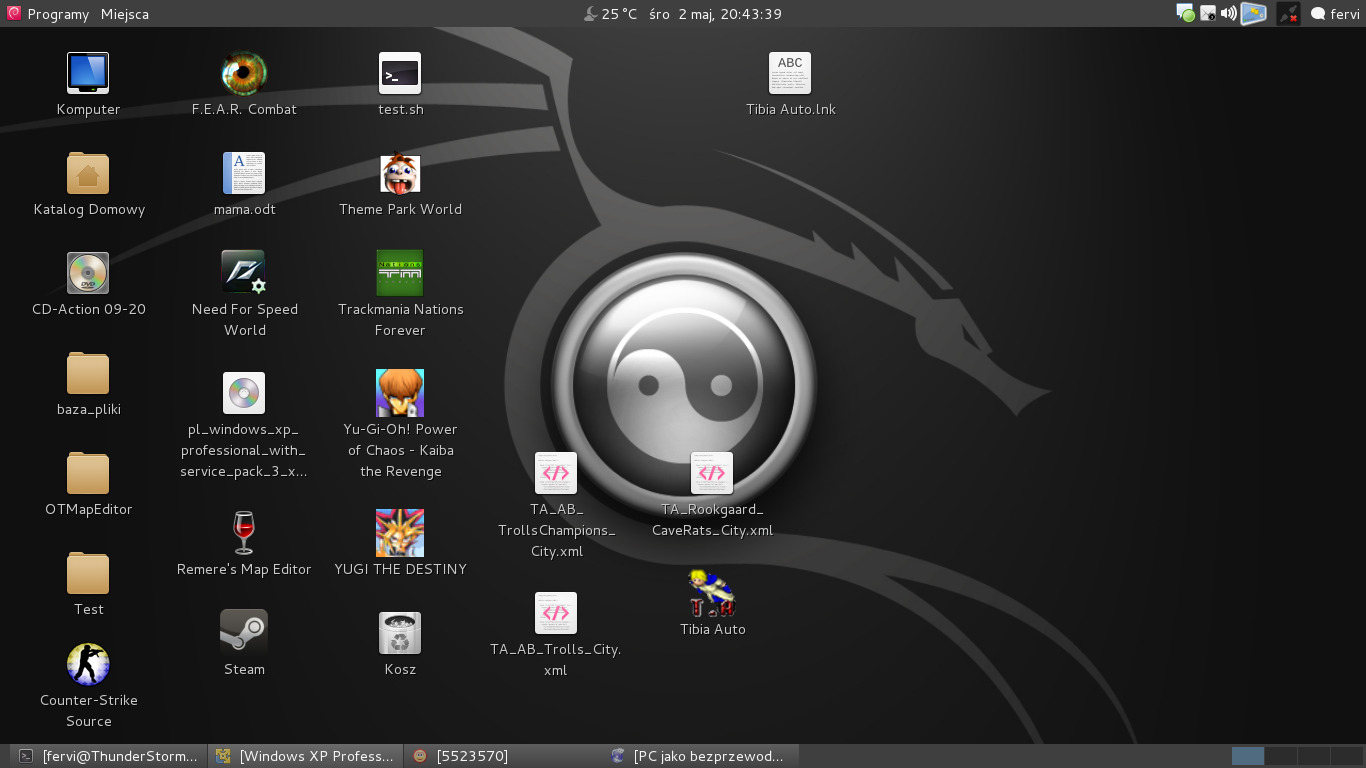Viewport: 1366px width, 768px height.
Task: Select the Tibia Auto character icon
Action: (712, 593)
